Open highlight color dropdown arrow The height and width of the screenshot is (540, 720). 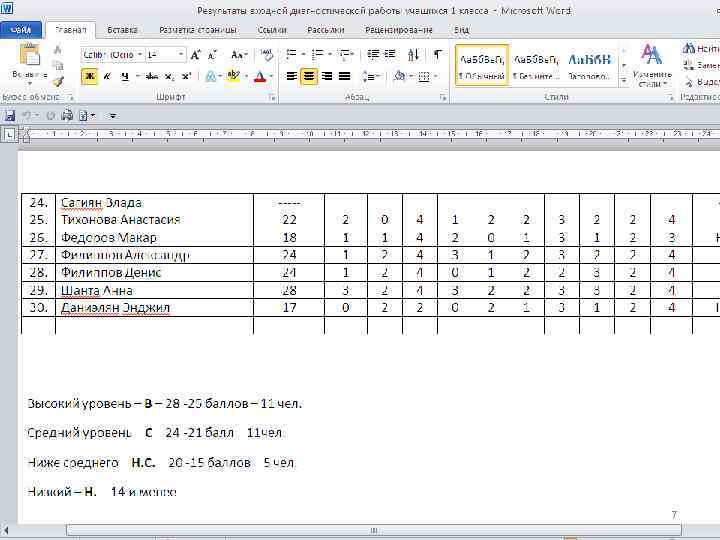(246, 76)
